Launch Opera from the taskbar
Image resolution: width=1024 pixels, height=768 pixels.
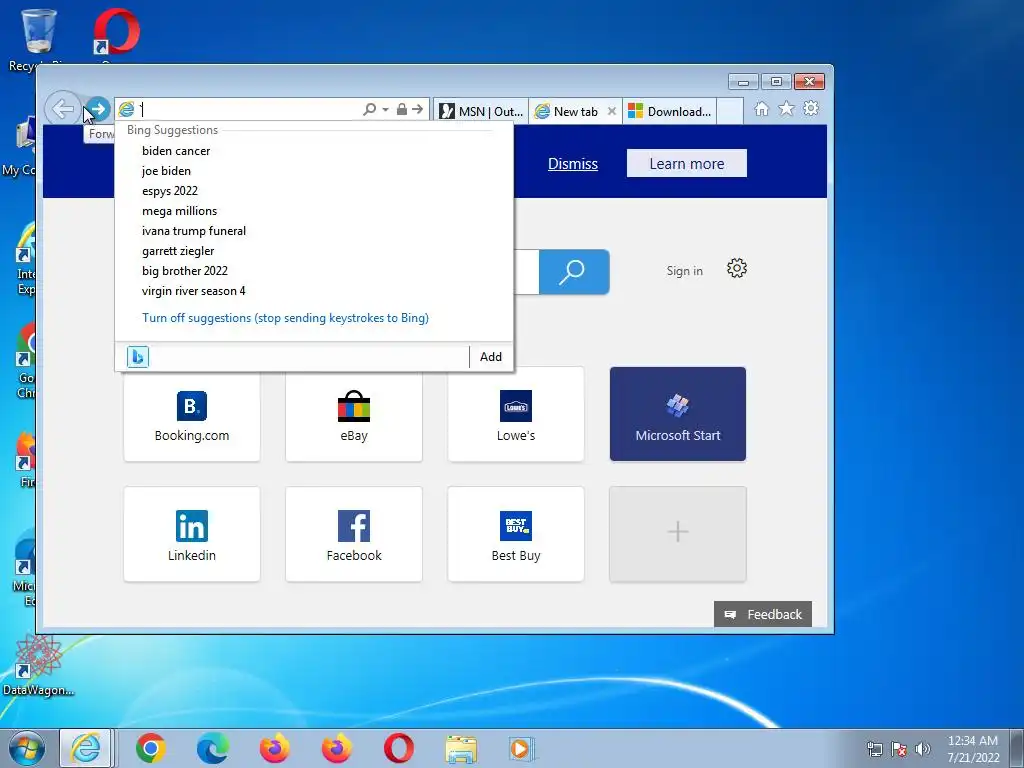399,748
